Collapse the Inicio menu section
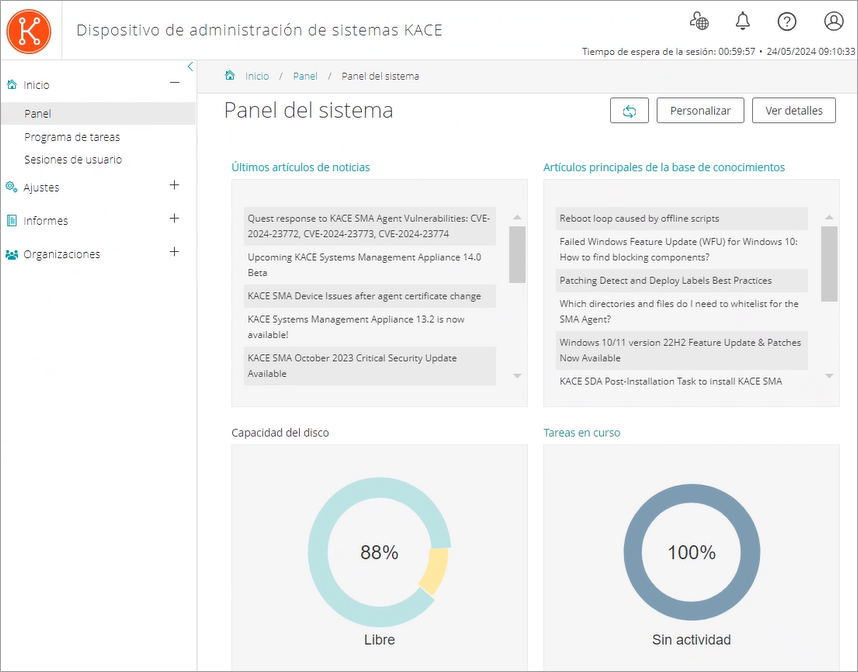Viewport: 858px width, 672px height. click(x=174, y=84)
